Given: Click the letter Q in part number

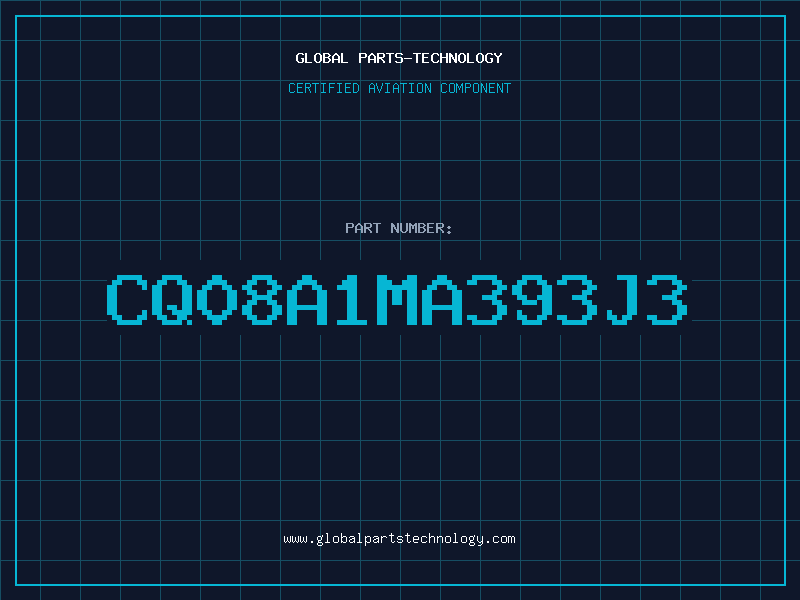Looking at the screenshot, I should (x=172, y=300).
